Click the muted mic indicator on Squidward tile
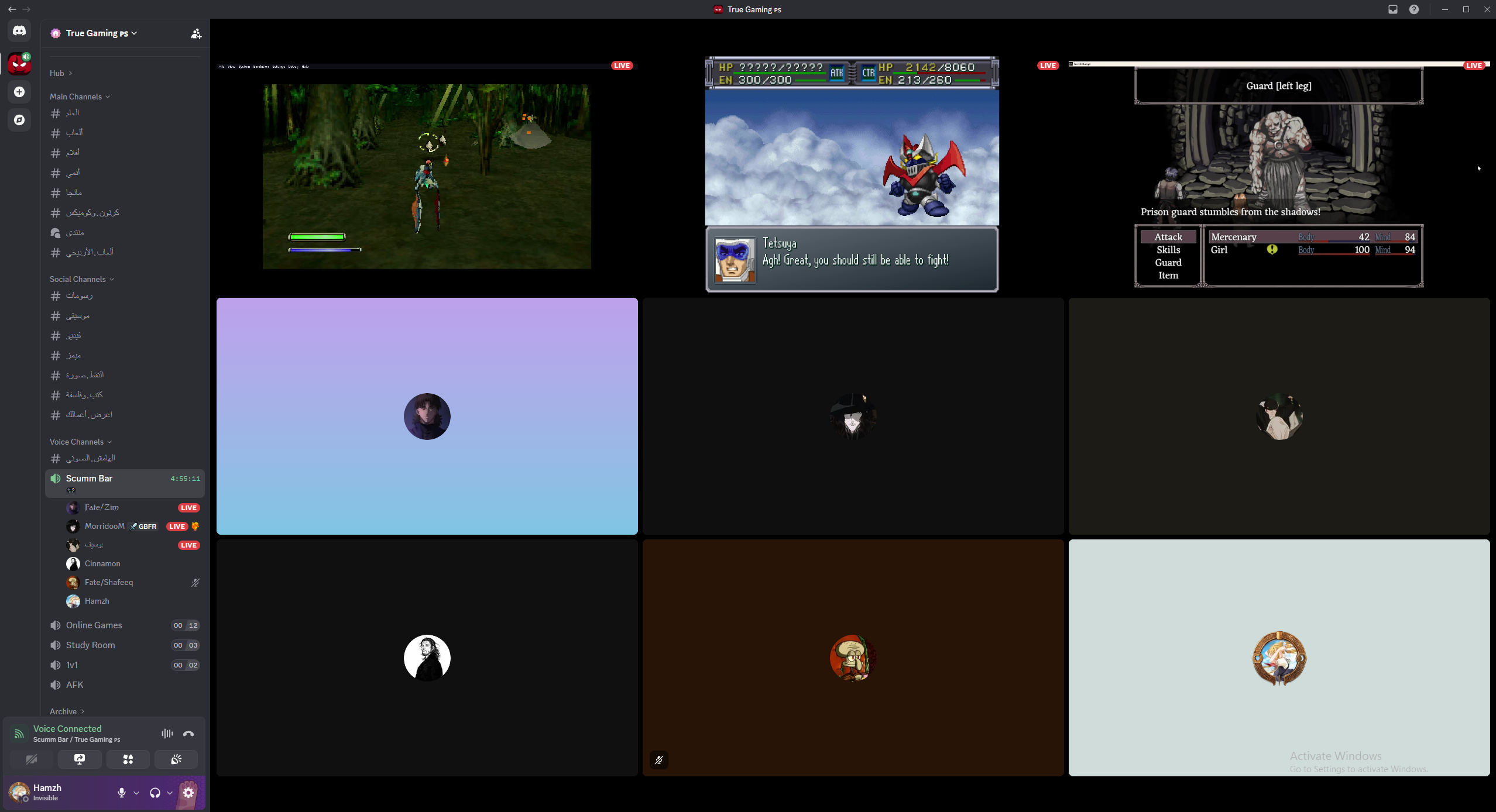 coord(659,760)
